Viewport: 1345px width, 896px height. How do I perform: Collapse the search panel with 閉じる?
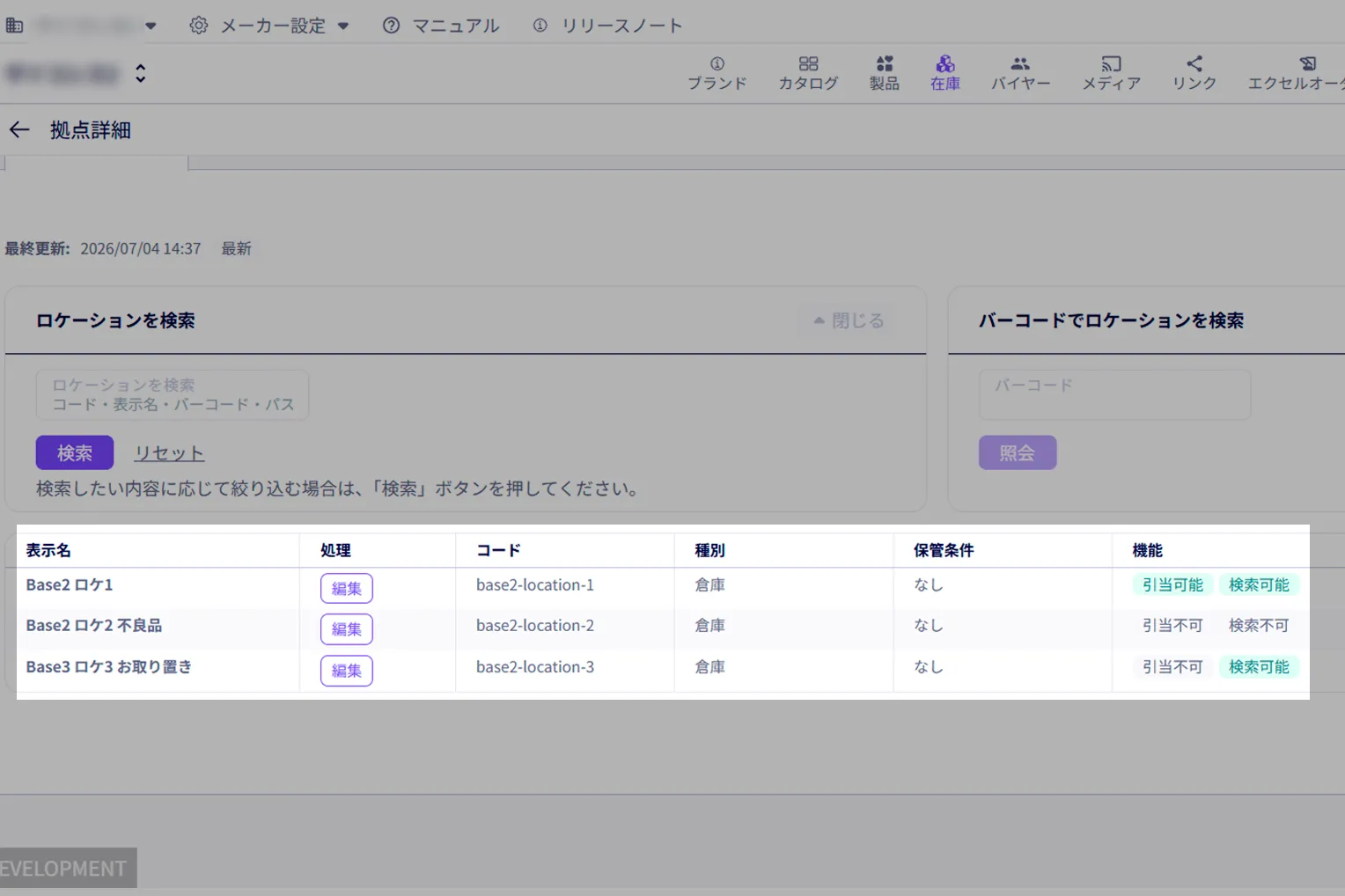click(849, 320)
